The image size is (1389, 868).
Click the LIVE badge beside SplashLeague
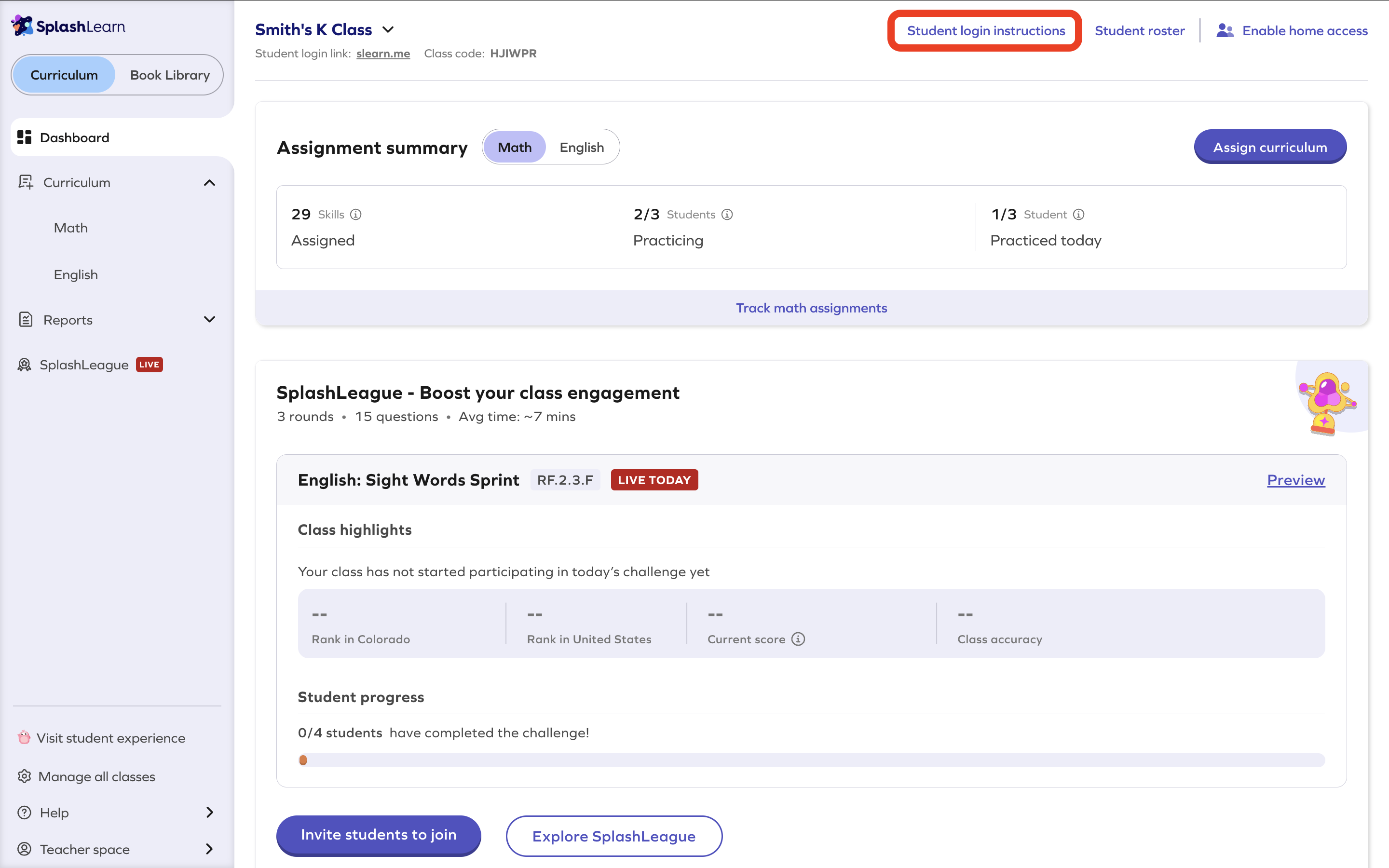149,365
